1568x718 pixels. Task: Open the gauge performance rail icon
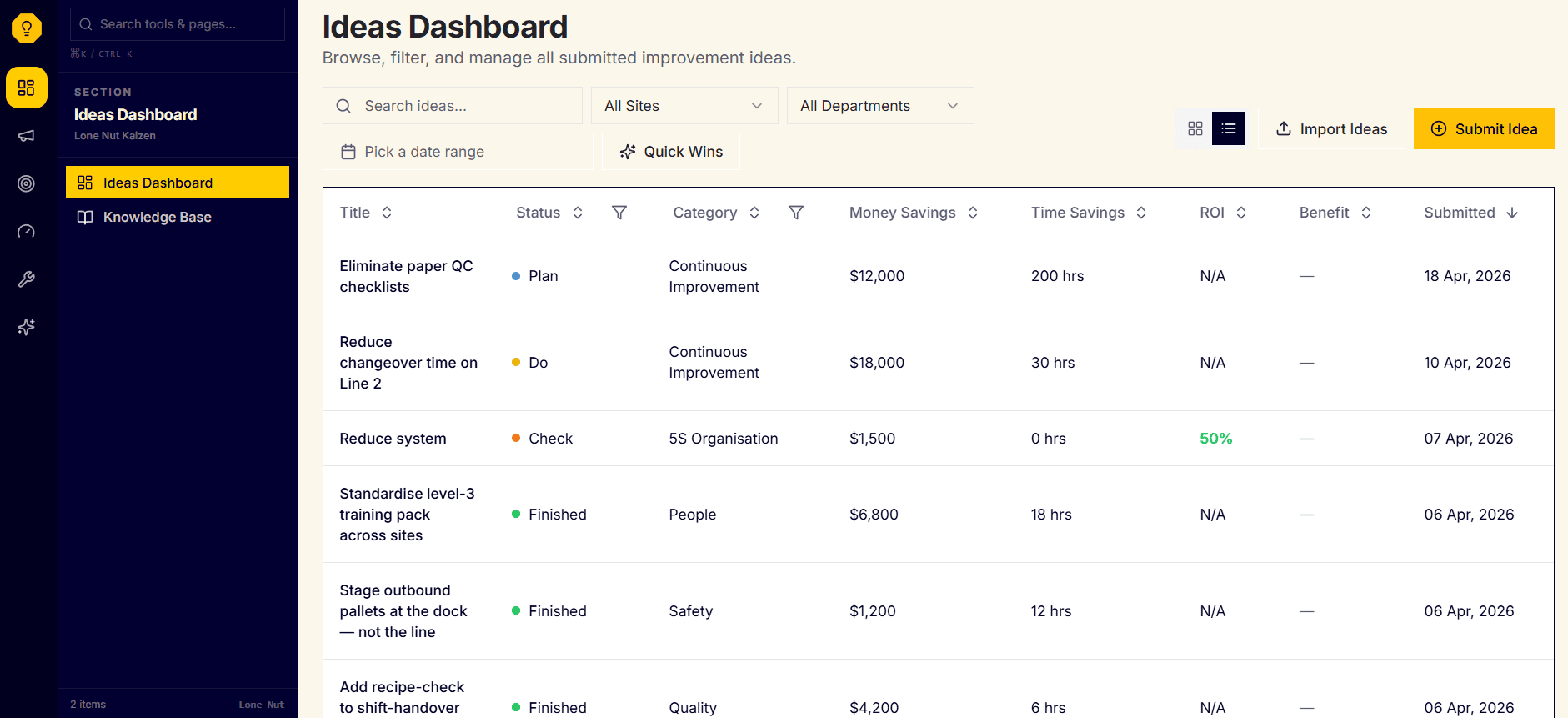click(x=27, y=231)
